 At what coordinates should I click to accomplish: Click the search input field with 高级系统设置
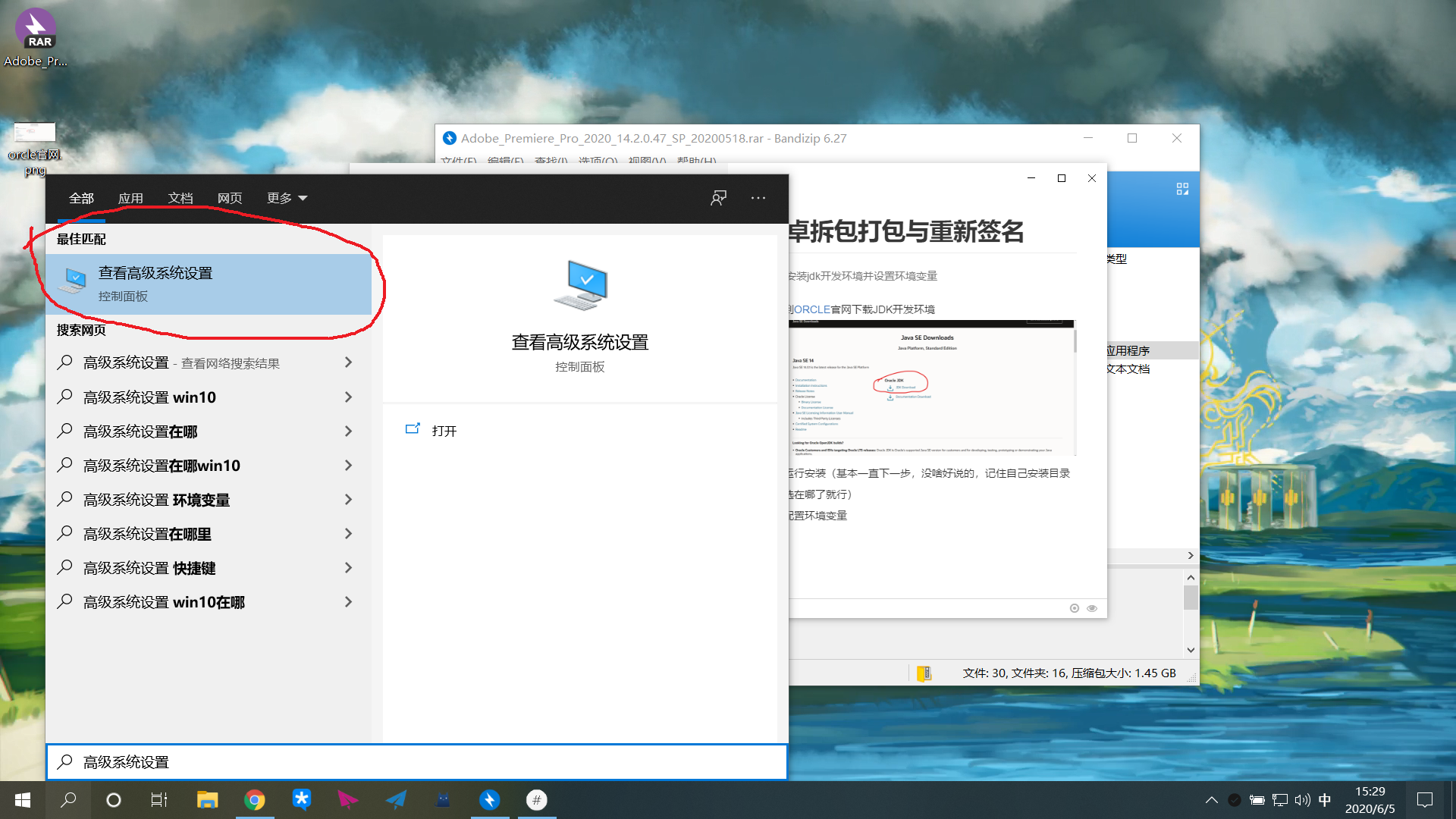point(417,762)
